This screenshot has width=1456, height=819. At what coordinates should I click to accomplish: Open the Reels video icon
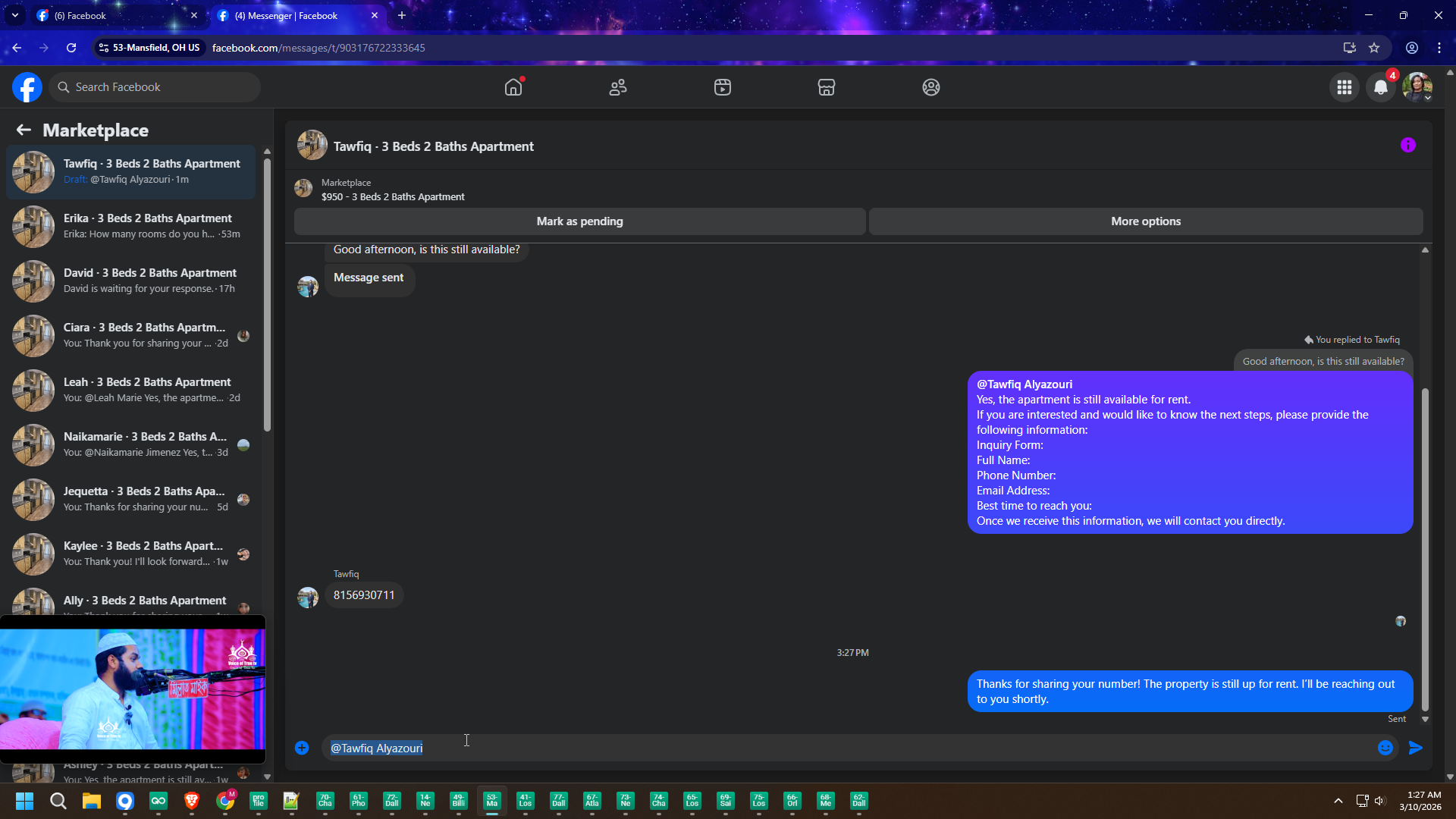pyautogui.click(x=723, y=87)
